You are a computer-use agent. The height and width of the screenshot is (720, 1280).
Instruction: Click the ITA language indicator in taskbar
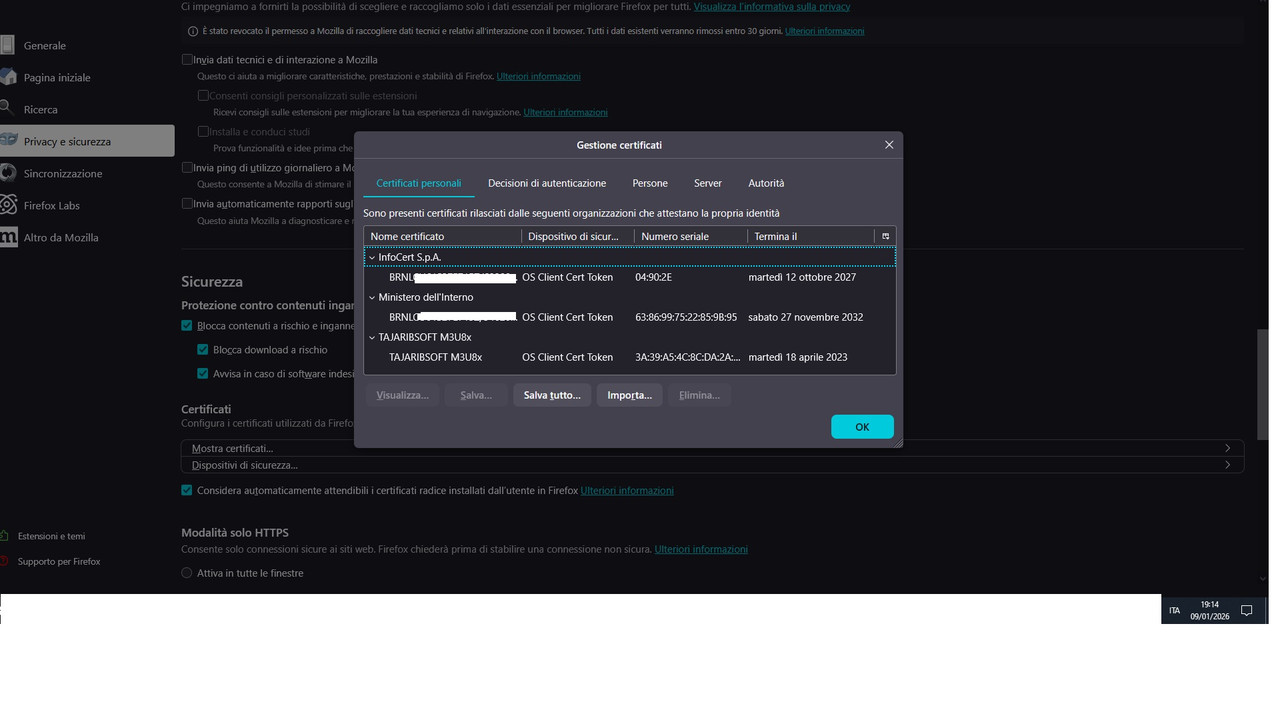1175,610
